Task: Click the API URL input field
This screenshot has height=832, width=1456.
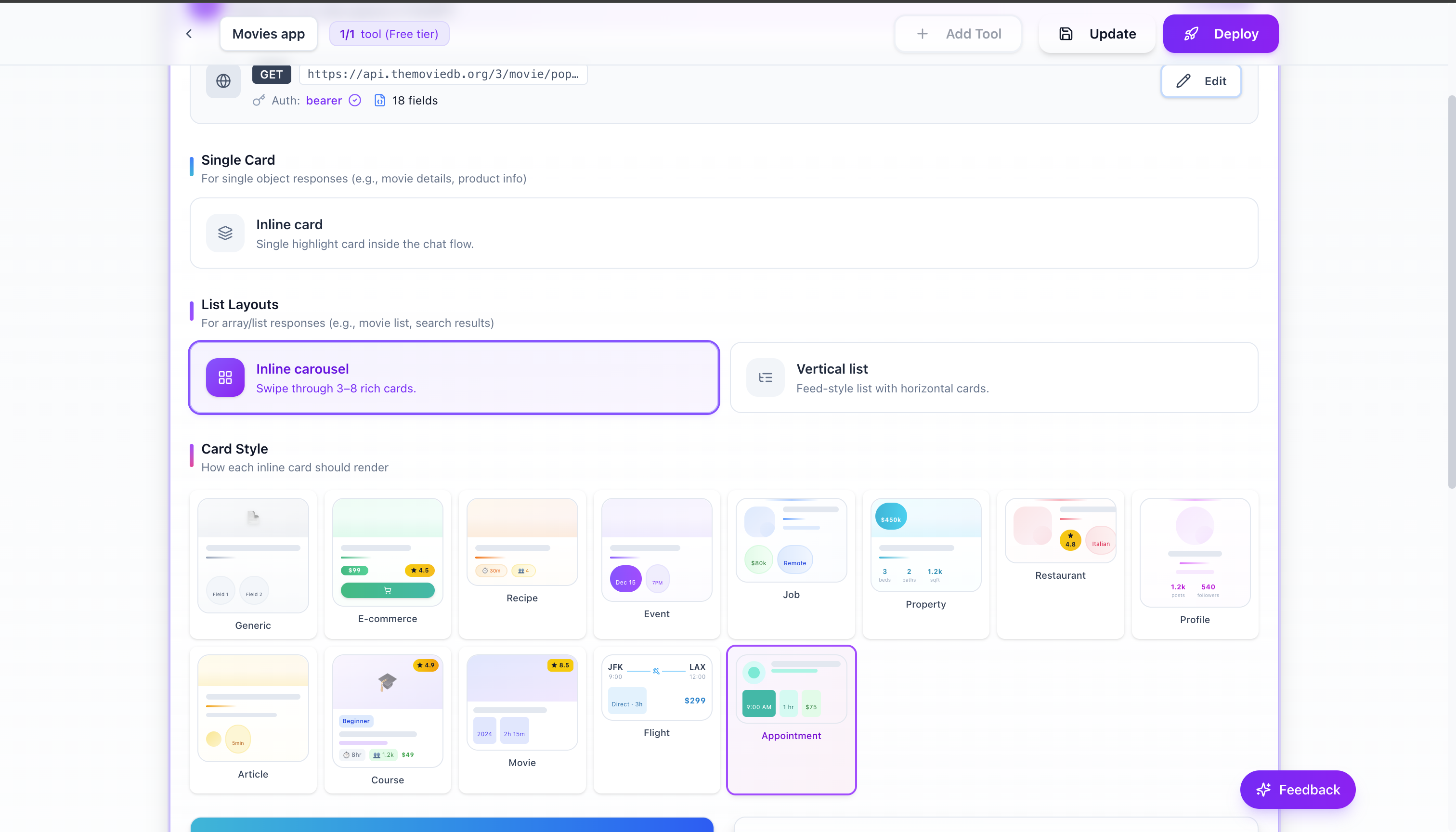Action: (x=443, y=74)
